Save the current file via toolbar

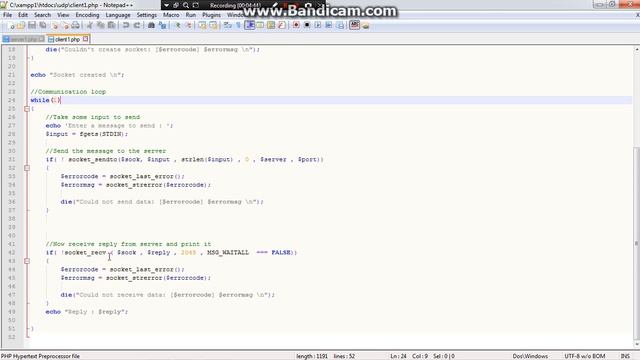31,25
